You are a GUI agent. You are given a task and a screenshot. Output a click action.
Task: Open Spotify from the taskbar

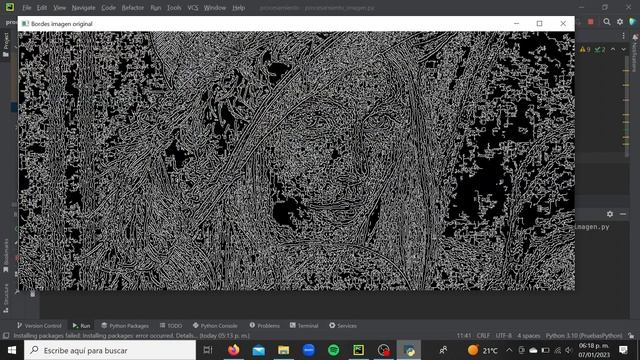tap(333, 350)
